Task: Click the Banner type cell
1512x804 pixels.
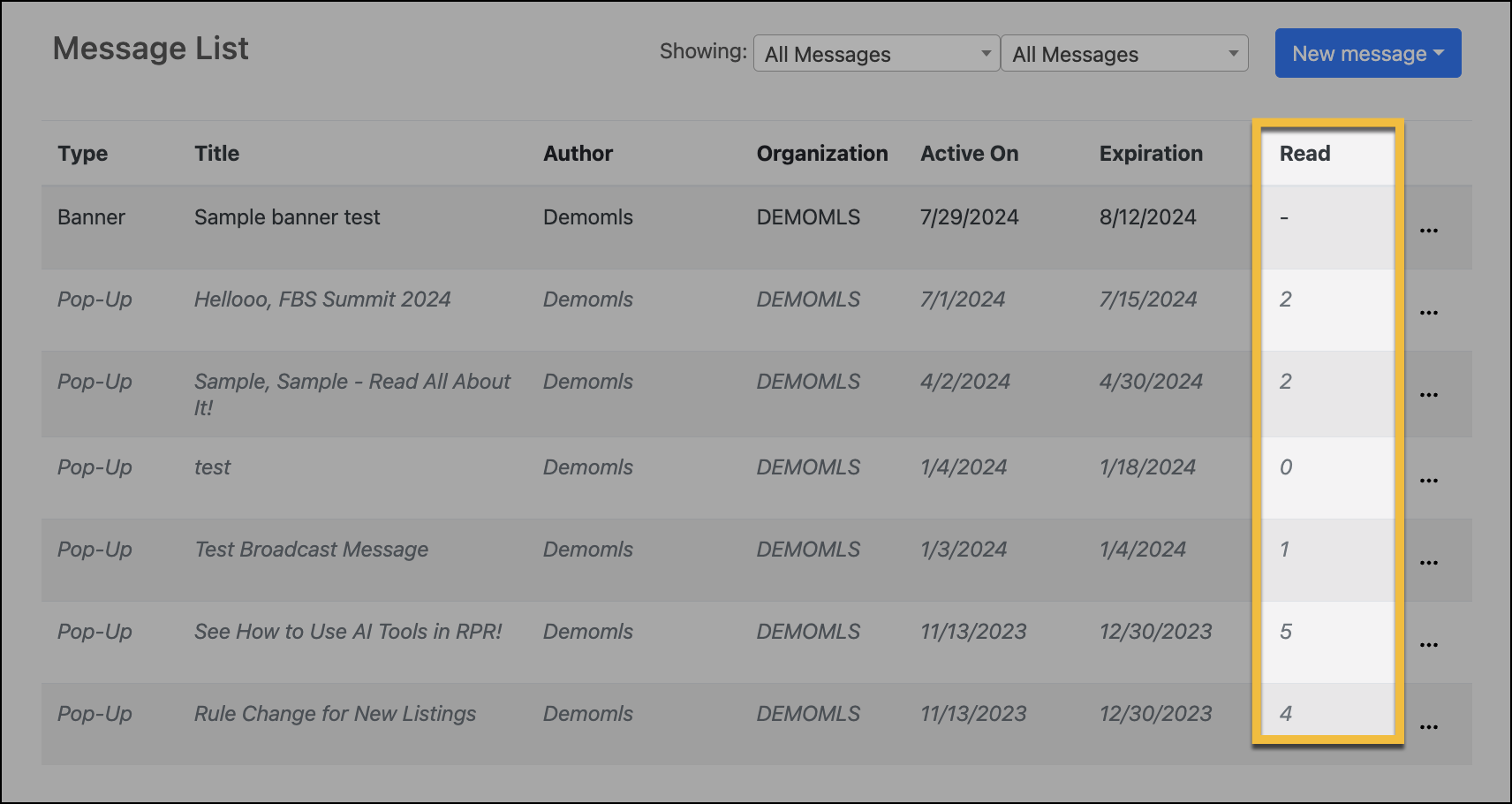Action: 91,217
